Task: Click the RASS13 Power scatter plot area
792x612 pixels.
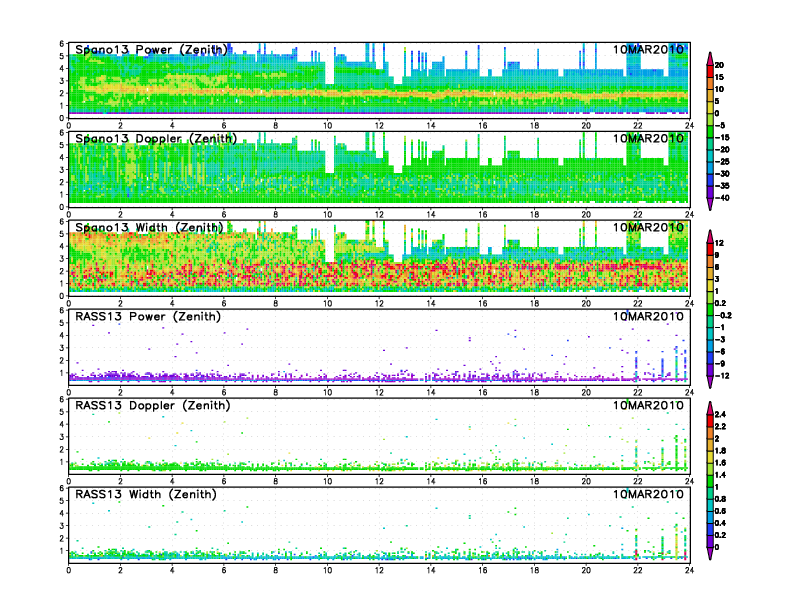Action: (x=379, y=347)
